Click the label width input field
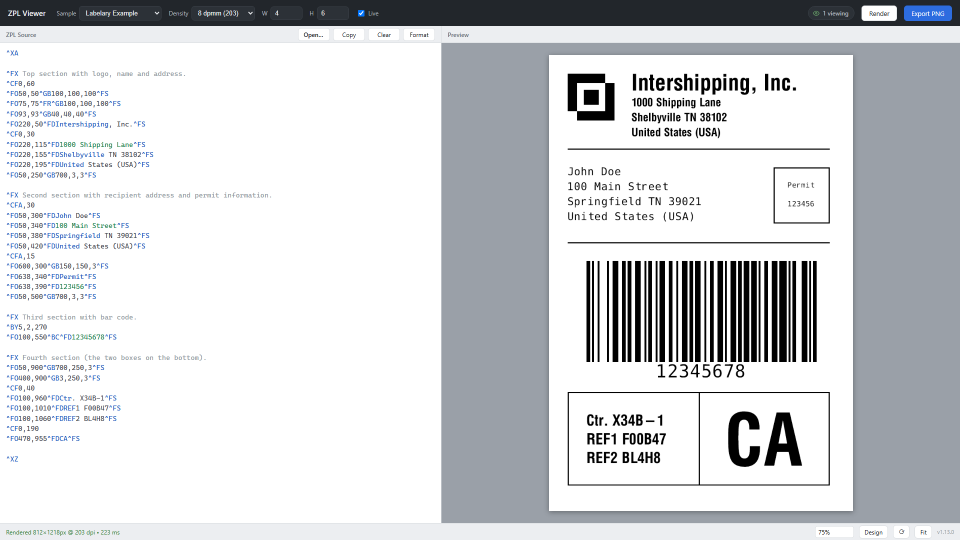The width and height of the screenshot is (960, 540). click(x=287, y=13)
